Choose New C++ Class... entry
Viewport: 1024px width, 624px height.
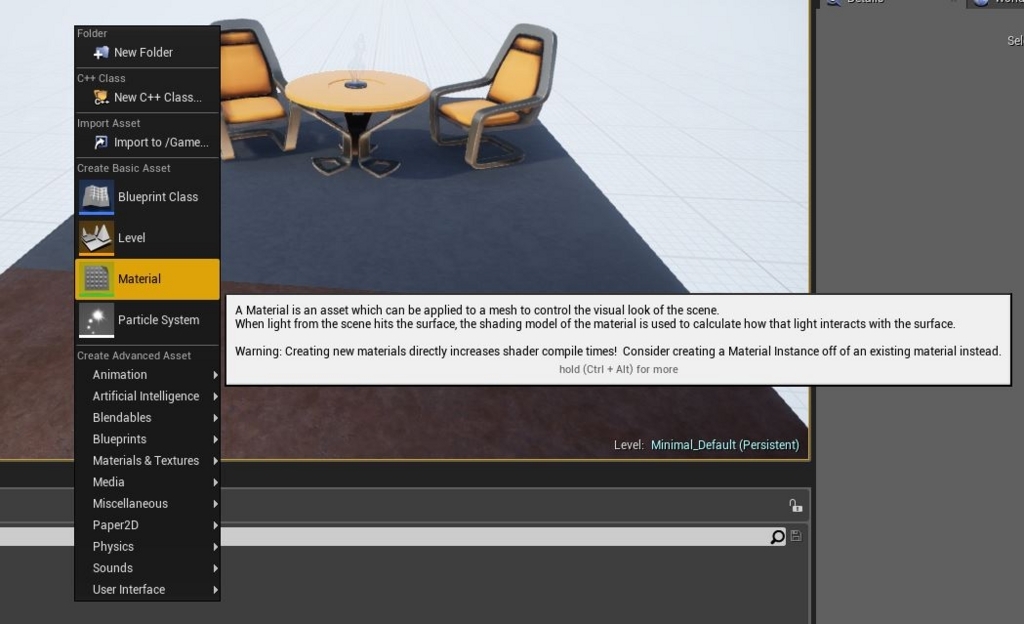[x=147, y=97]
